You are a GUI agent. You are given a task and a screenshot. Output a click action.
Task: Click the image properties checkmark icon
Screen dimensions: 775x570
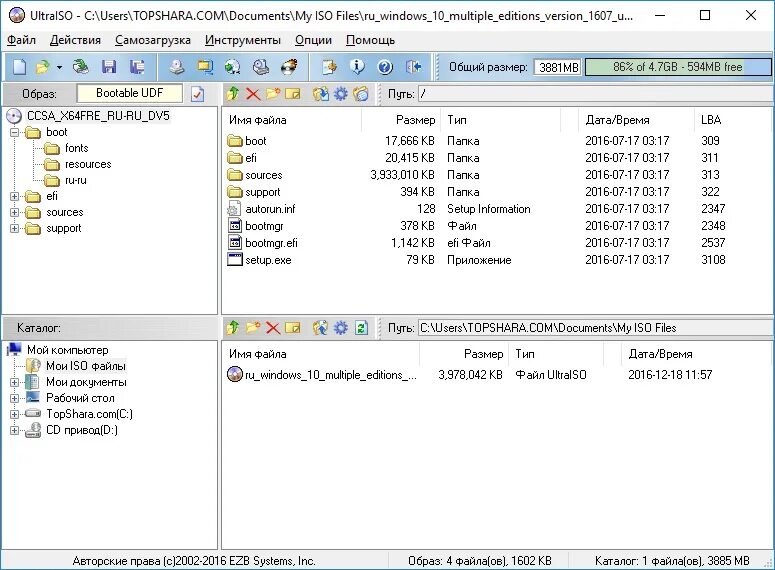tap(197, 93)
